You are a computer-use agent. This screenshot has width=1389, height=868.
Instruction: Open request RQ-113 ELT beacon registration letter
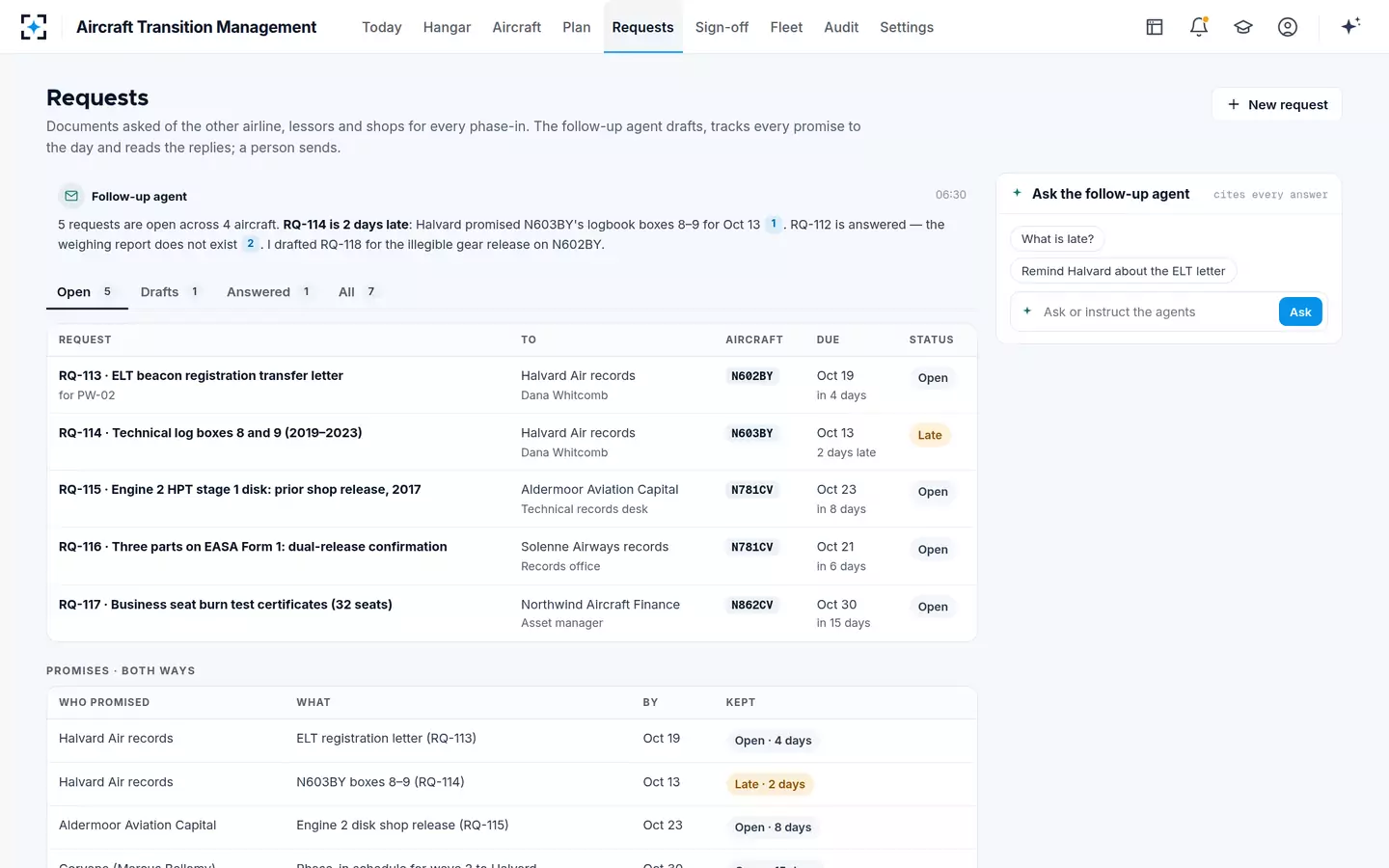[511, 385]
